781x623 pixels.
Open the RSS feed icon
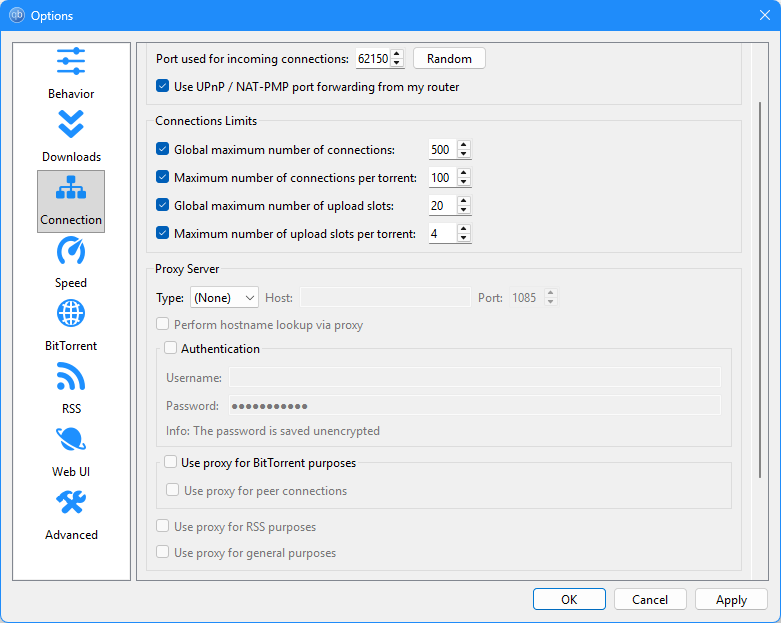pos(71,376)
